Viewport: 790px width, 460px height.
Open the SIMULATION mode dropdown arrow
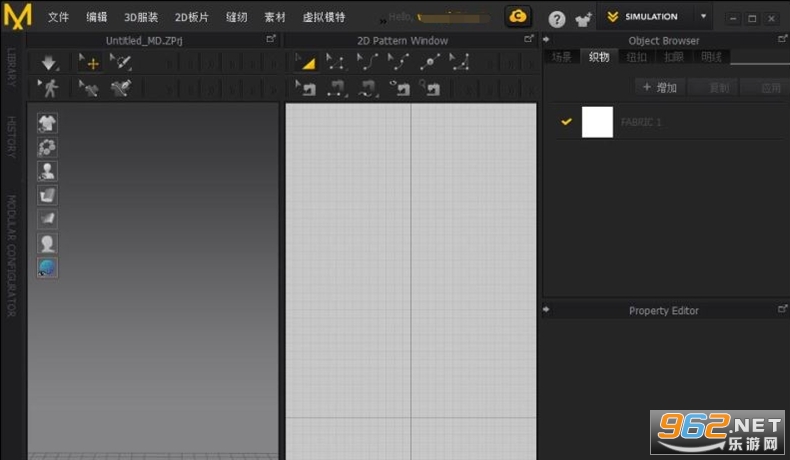coord(703,17)
